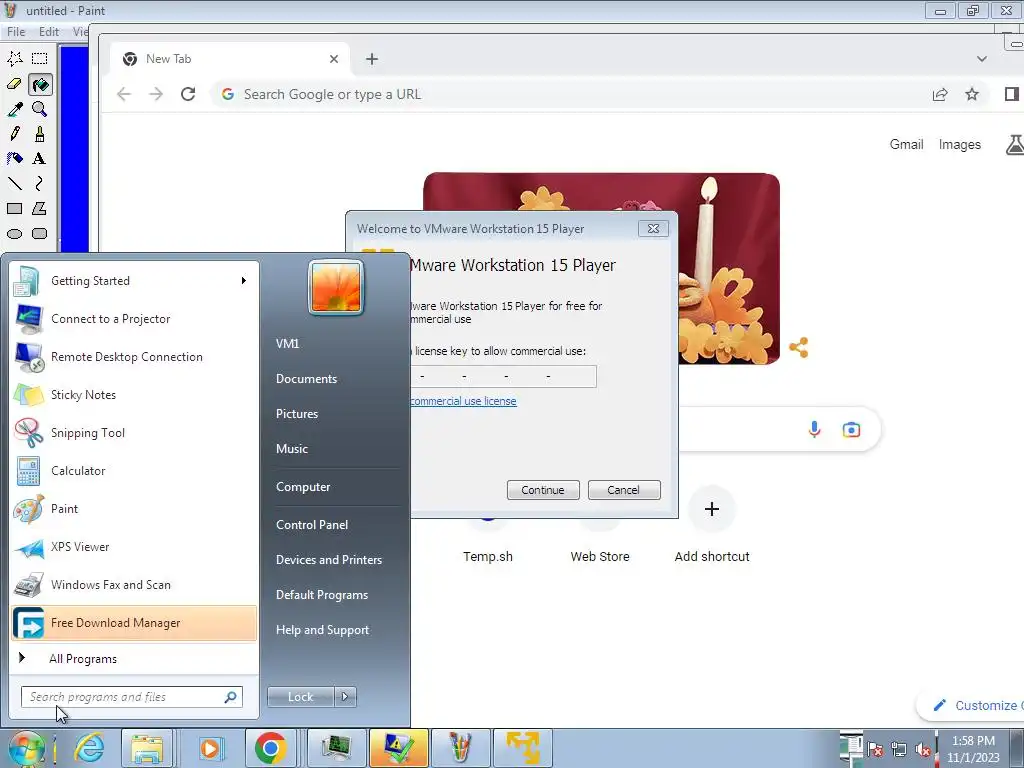Open Internet Explorer from the taskbar
Image resolution: width=1024 pixels, height=768 pixels.
tap(89, 748)
